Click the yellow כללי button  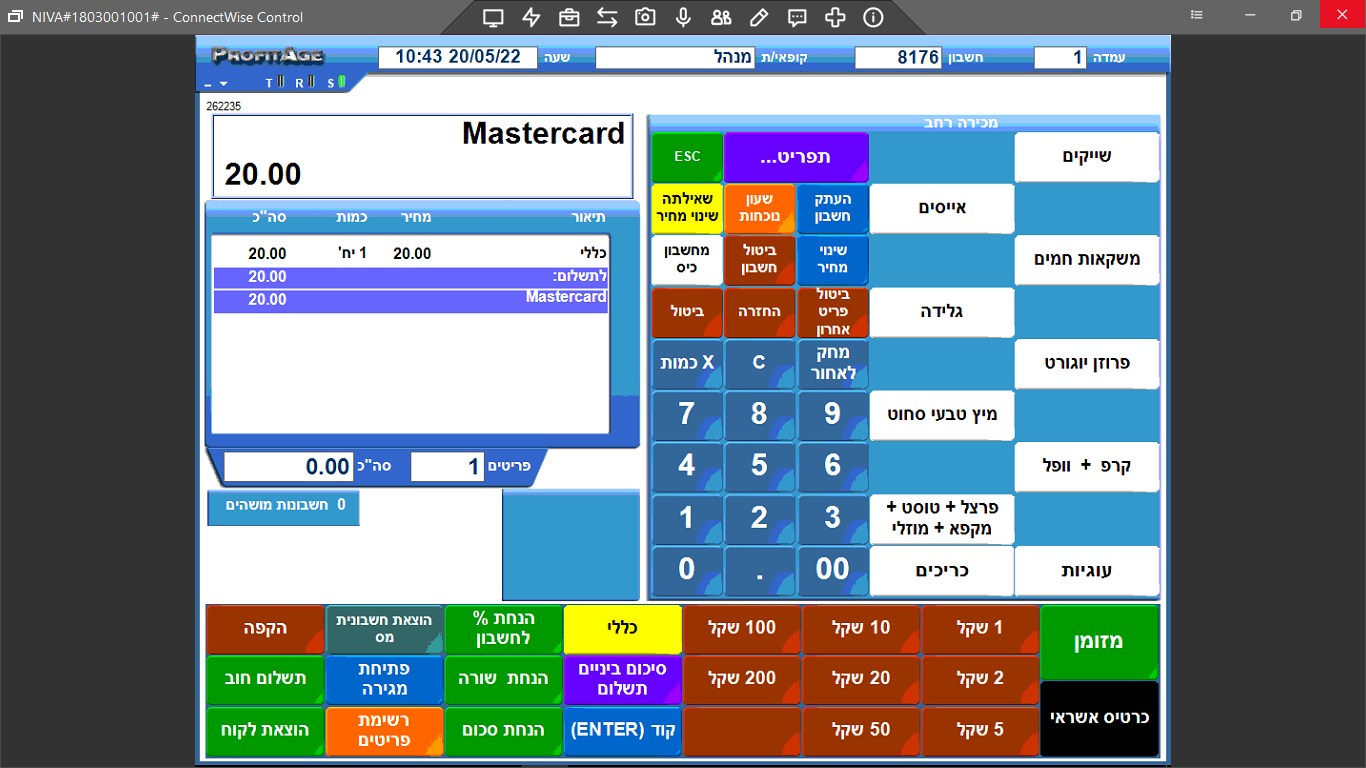623,629
